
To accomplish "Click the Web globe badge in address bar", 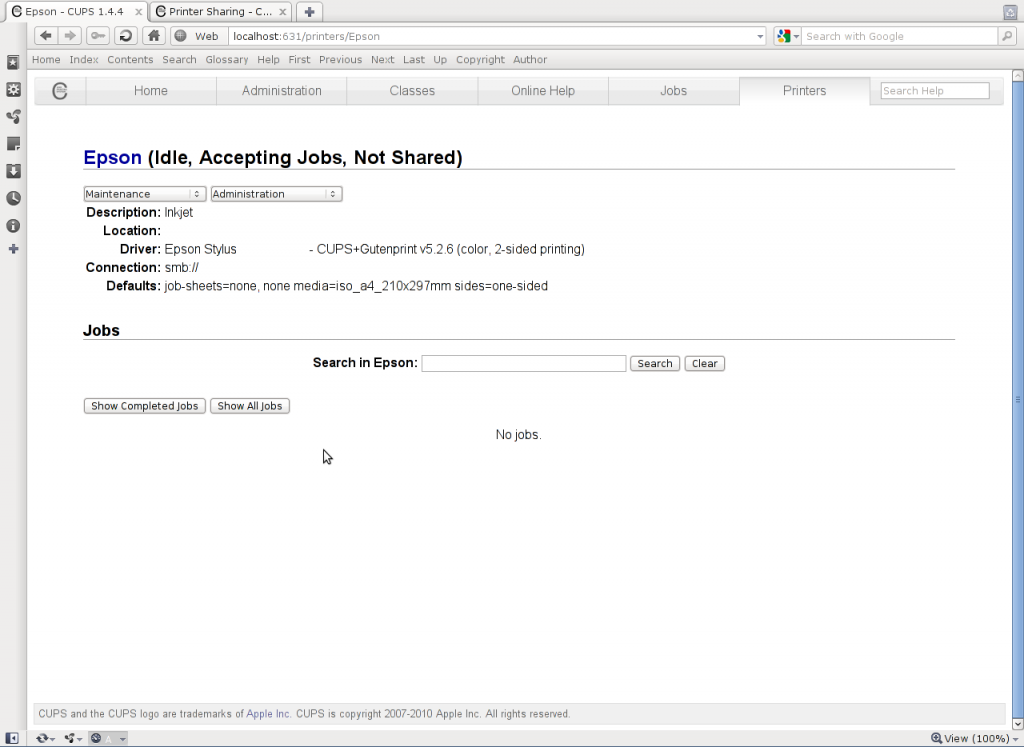I will tap(197, 36).
